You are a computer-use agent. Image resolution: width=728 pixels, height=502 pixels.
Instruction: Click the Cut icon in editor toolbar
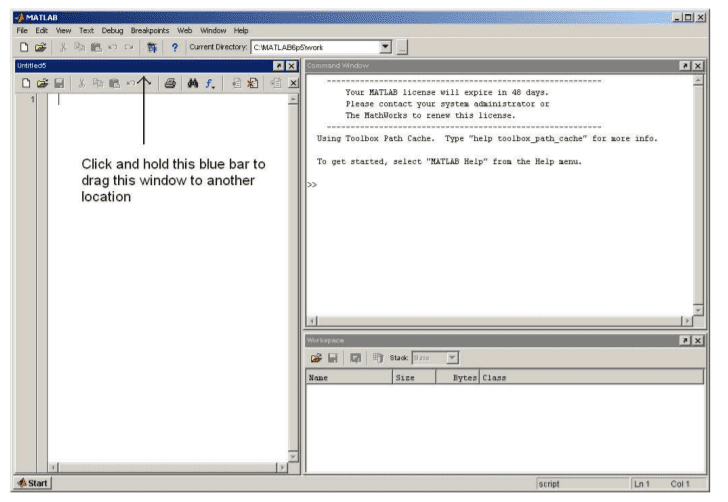tap(81, 83)
